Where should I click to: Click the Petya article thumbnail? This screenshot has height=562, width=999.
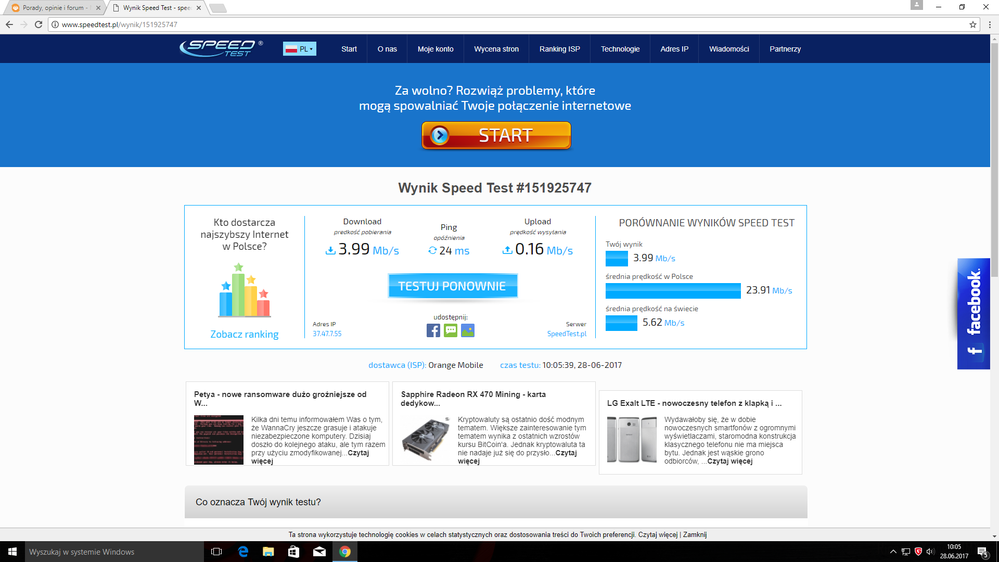(219, 440)
